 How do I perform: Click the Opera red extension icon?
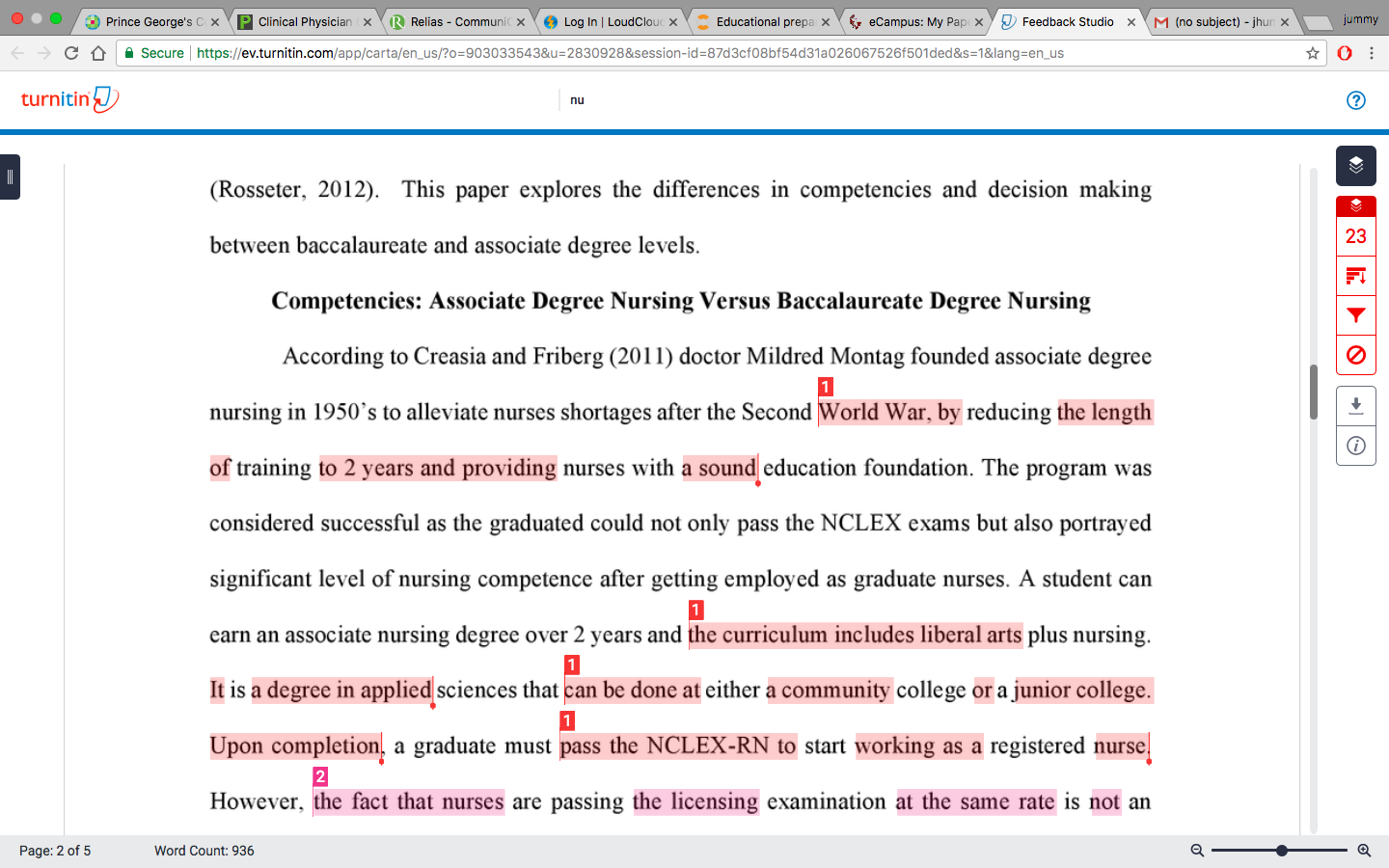(x=1345, y=53)
